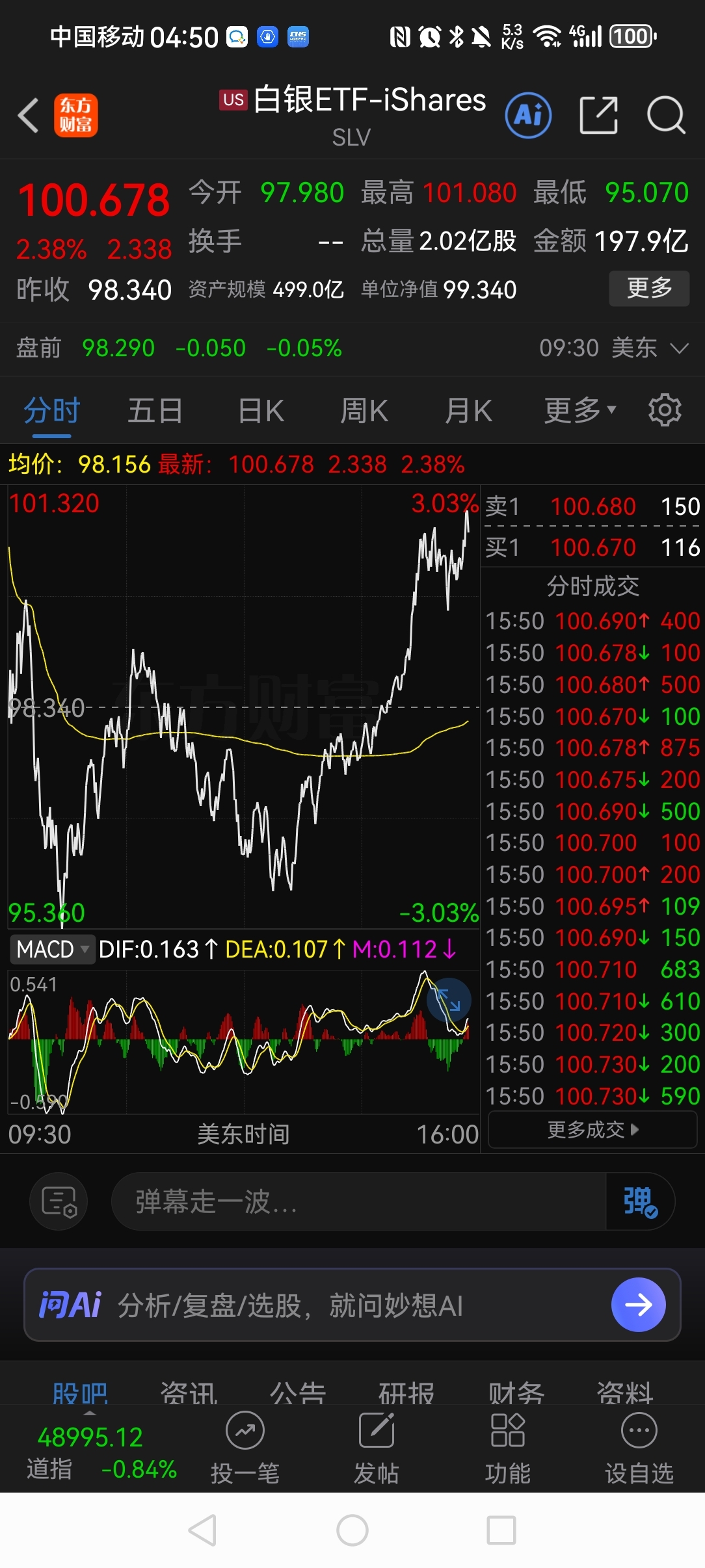
Task: Tap the battery 100 status icon
Action: click(x=632, y=36)
